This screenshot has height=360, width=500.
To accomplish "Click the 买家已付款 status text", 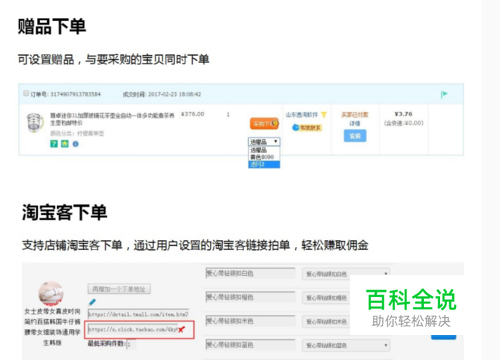I will tap(355, 115).
